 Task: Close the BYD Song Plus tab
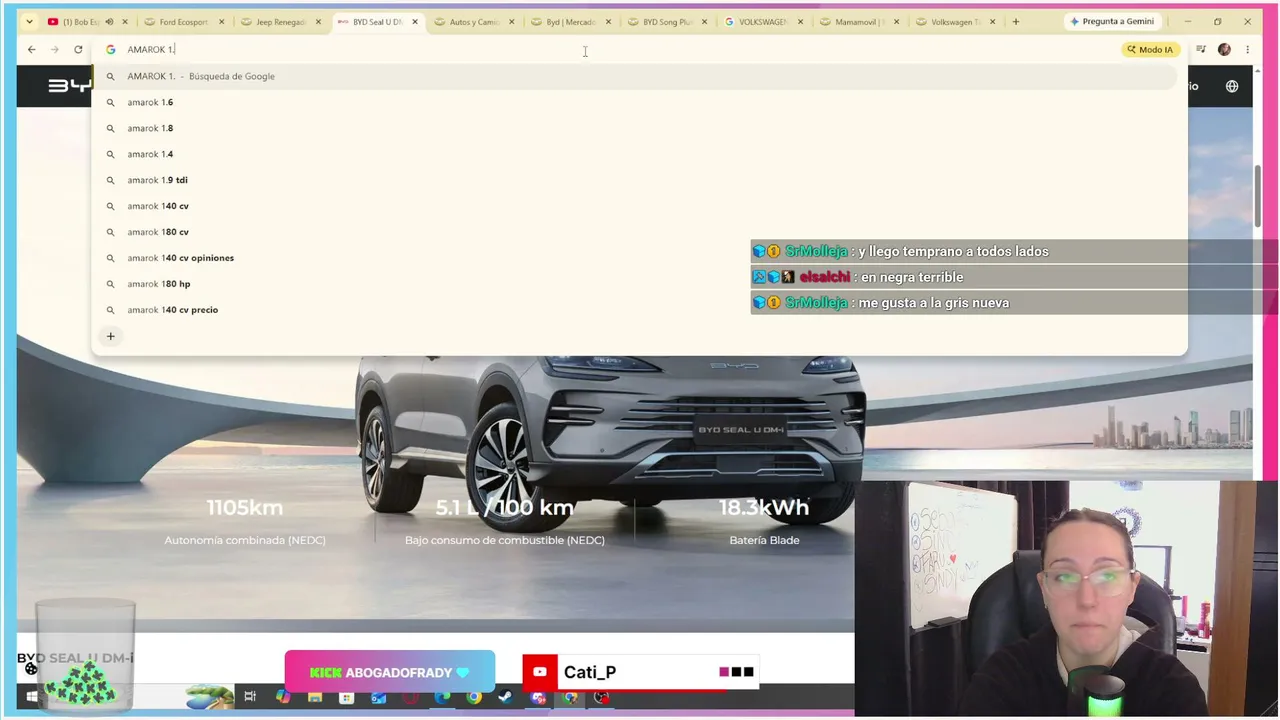pyautogui.click(x=705, y=22)
